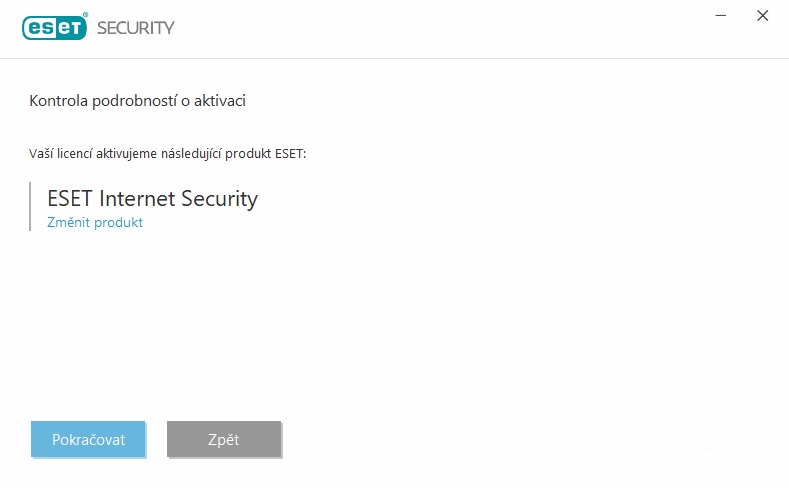The width and height of the screenshot is (789, 488).
Task: Click the word následující in the description
Action: pos(191,153)
